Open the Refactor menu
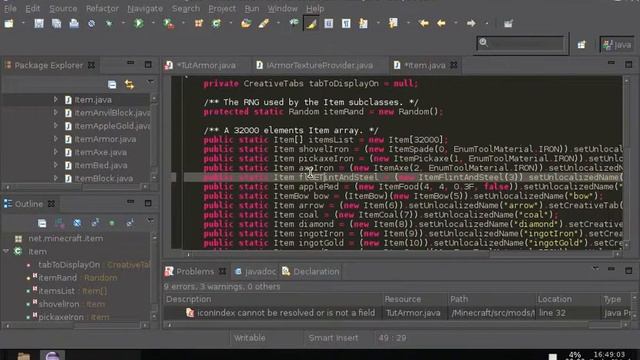The height and width of the screenshot is (360, 640). 102,8
